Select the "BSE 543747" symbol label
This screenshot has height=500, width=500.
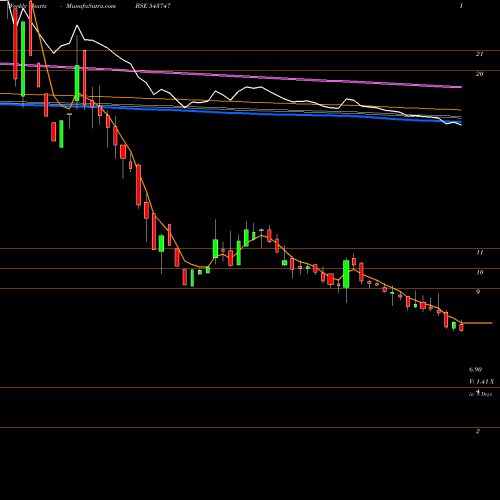click(152, 6)
